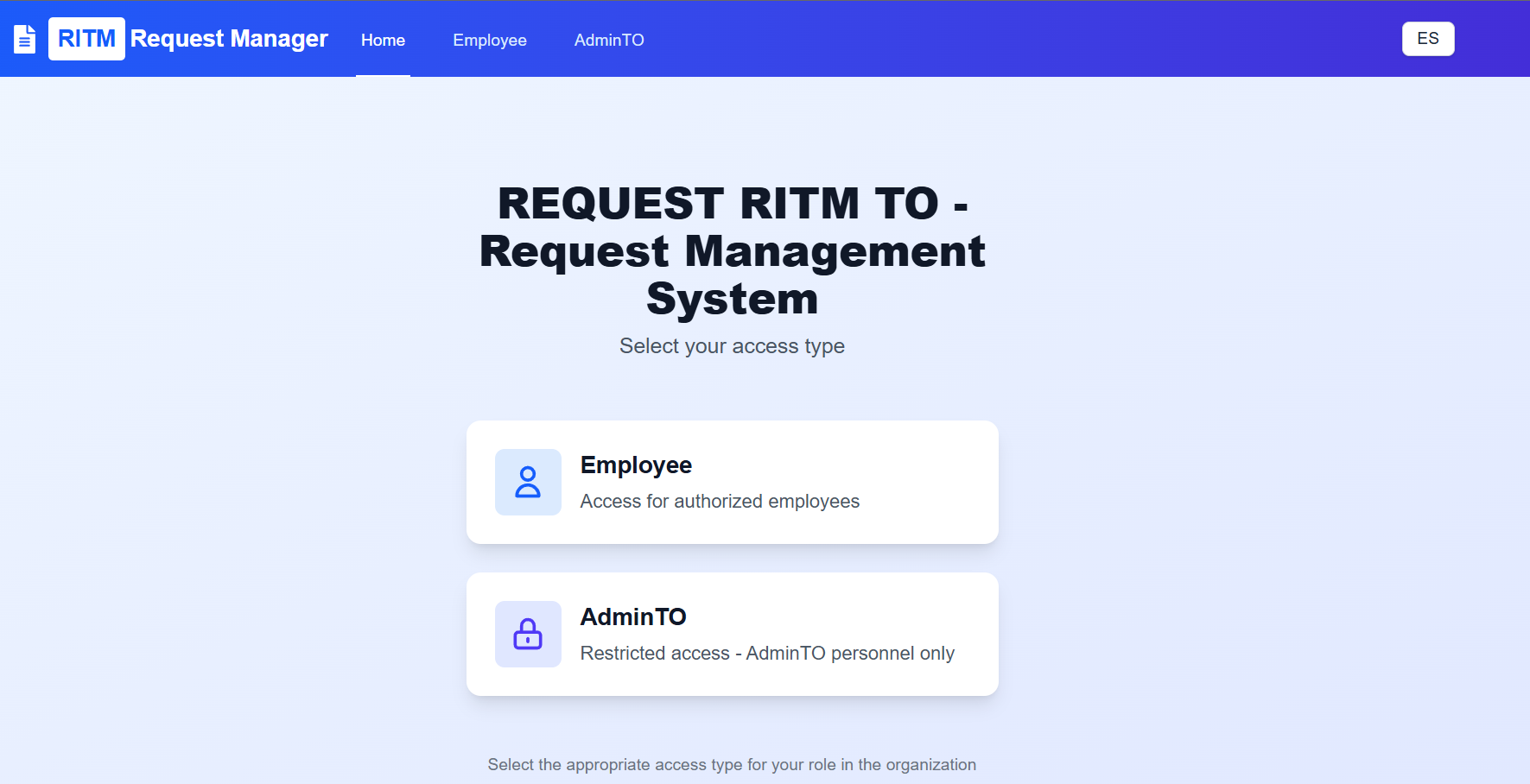This screenshot has width=1530, height=784.
Task: Open the Home tab in the navigation bar
Action: (x=383, y=40)
